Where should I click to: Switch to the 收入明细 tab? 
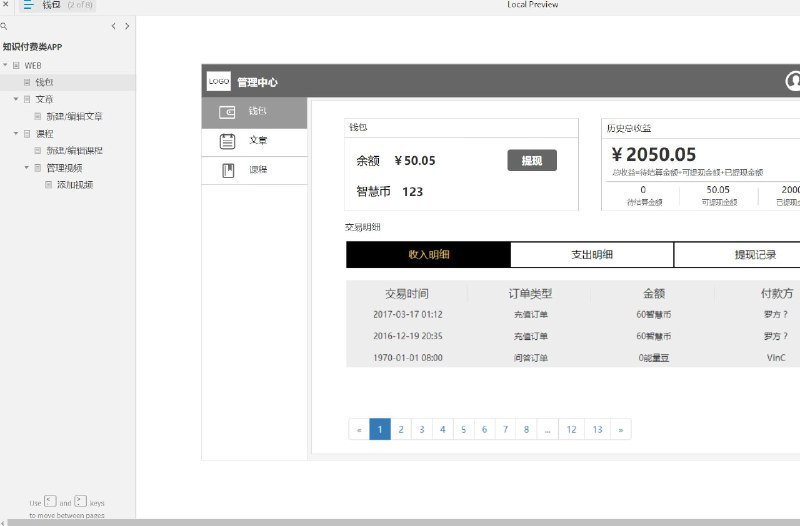click(x=429, y=255)
